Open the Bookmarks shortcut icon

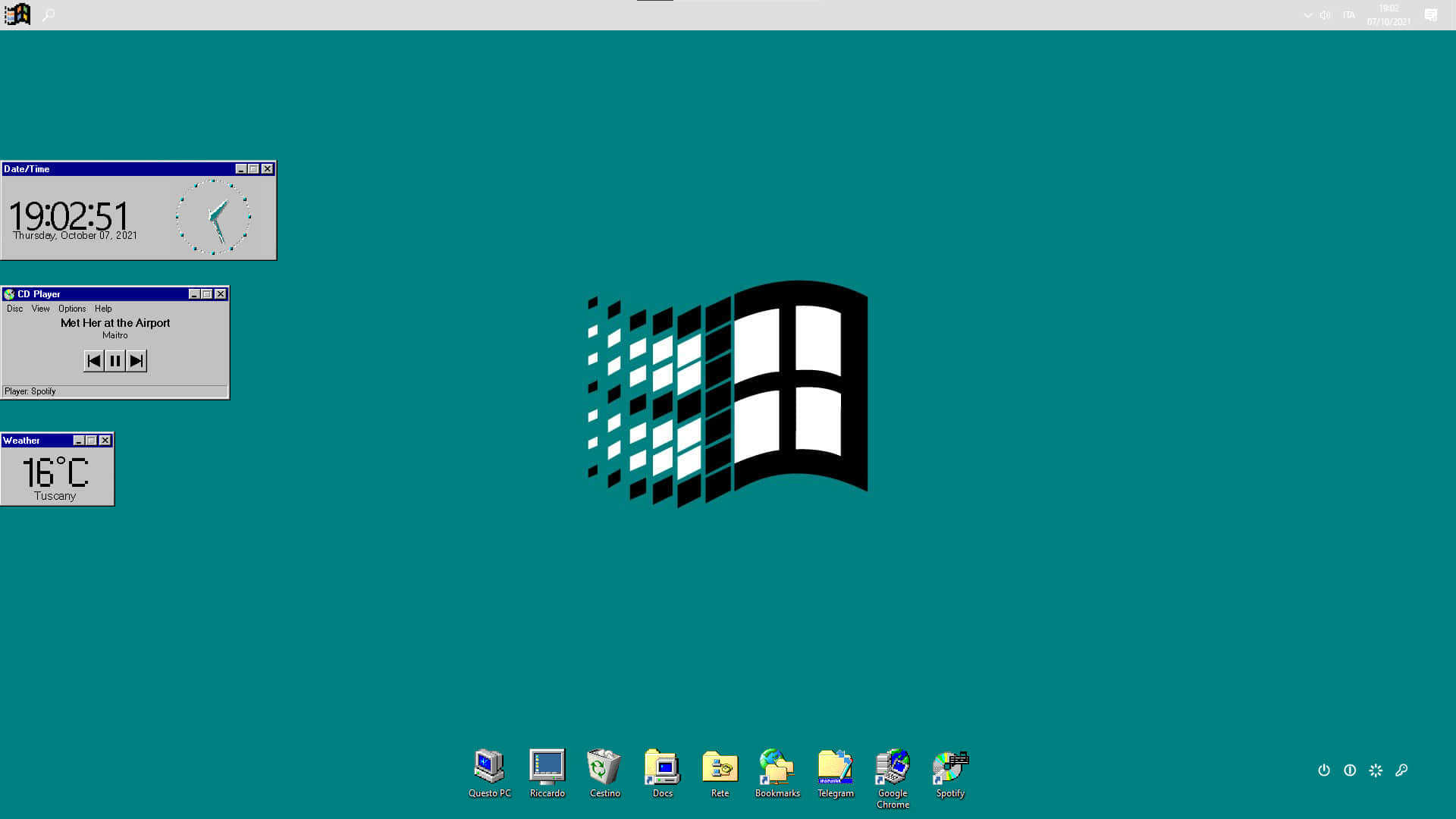pyautogui.click(x=777, y=773)
